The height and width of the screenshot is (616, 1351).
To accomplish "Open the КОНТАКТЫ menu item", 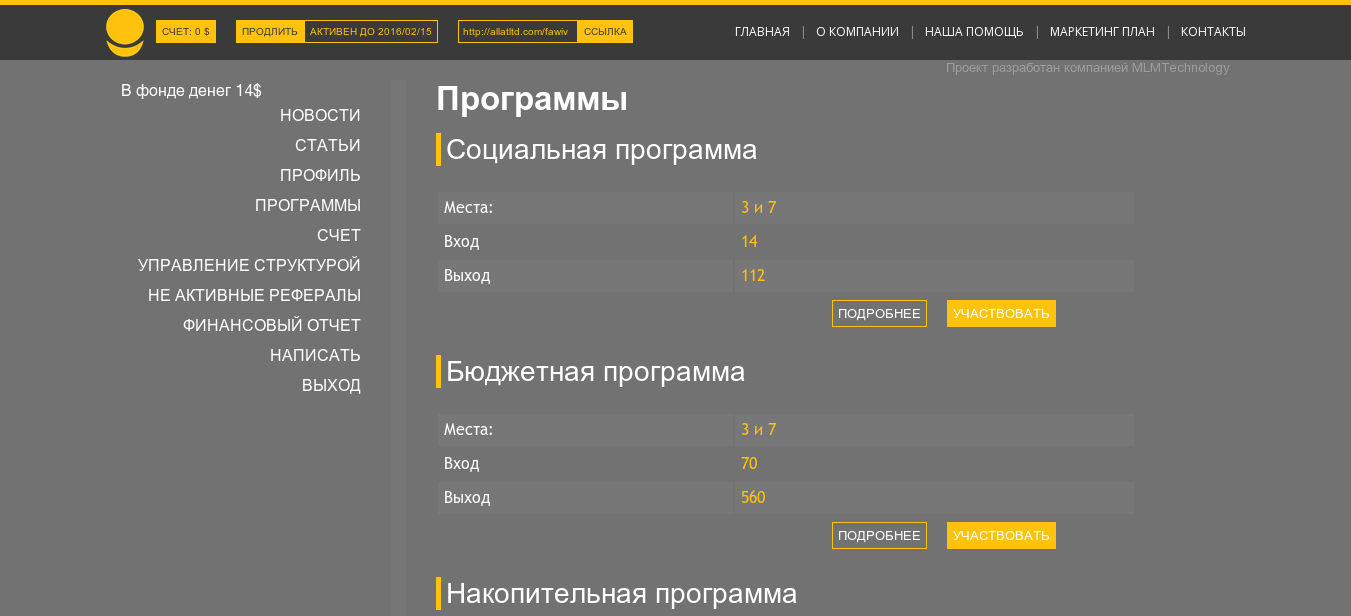I will click(x=1213, y=32).
